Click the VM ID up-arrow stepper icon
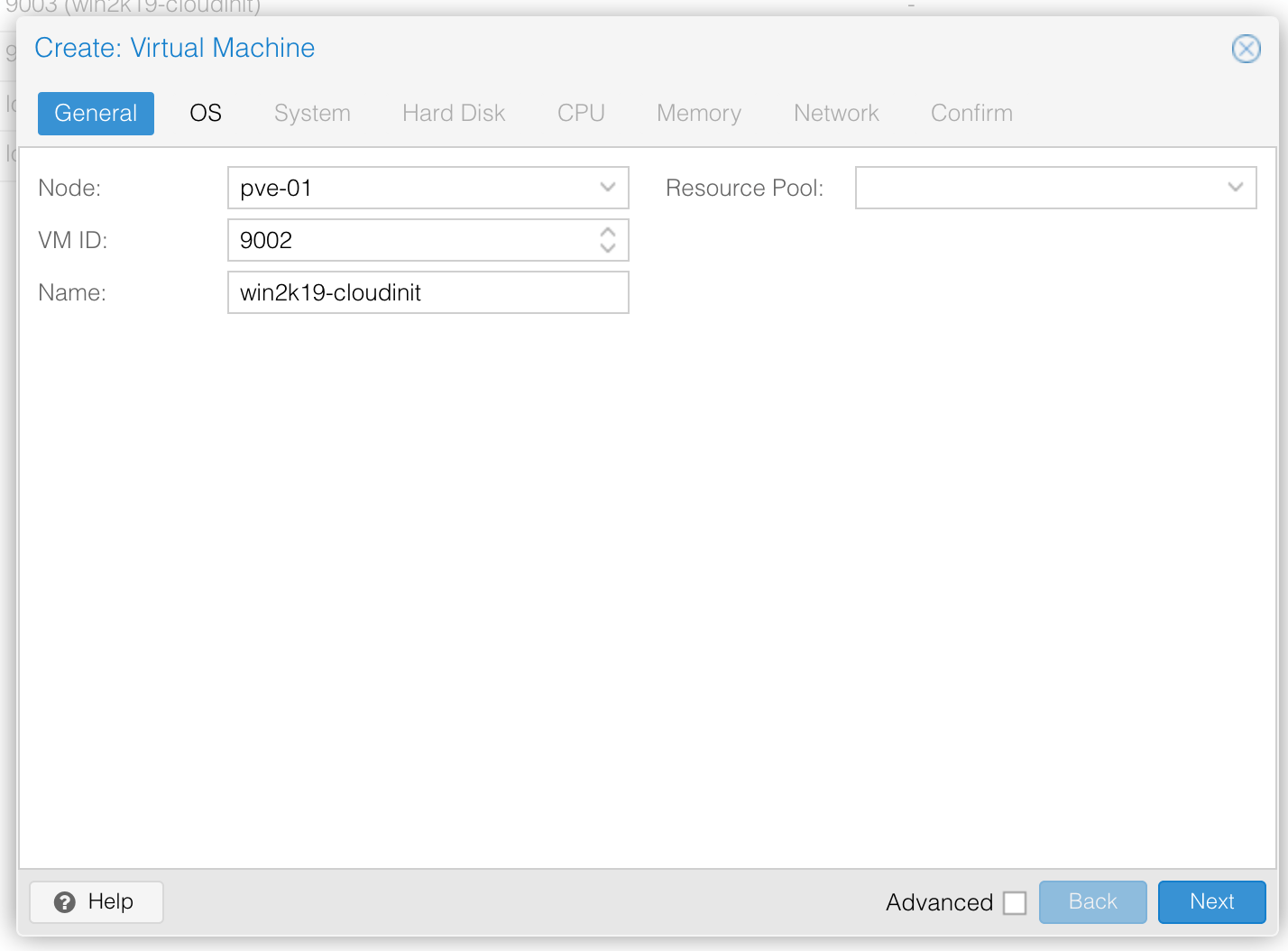Screen dimensions: 1288x951 [608, 234]
